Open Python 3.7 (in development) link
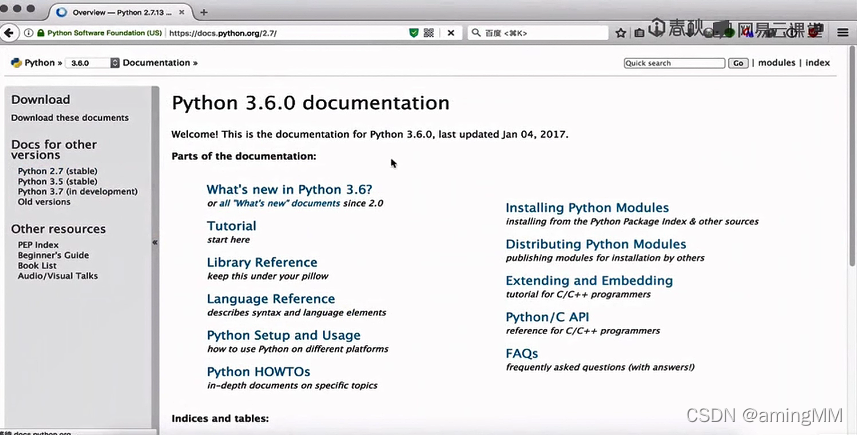The height and width of the screenshot is (435, 857). pyautogui.click(x=78, y=192)
